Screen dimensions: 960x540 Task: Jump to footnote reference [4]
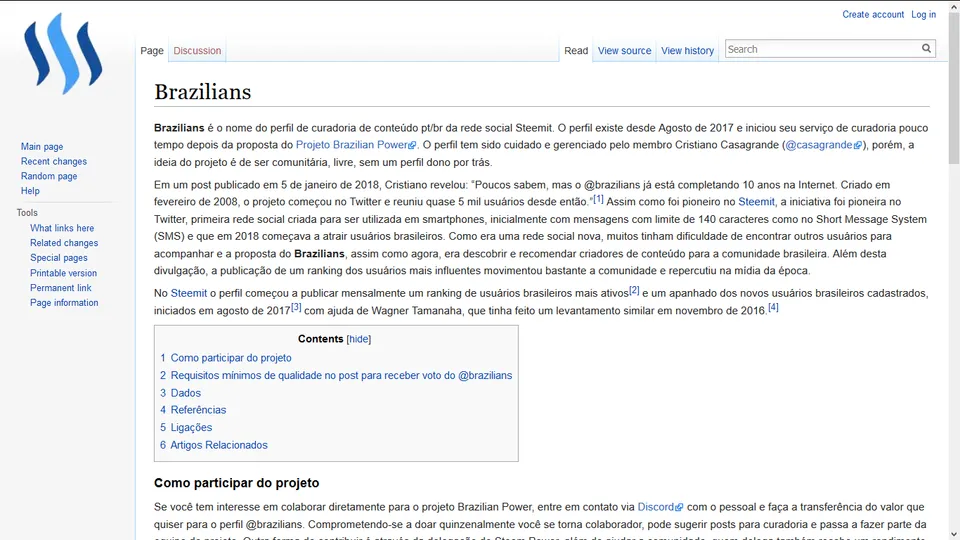pos(773,307)
